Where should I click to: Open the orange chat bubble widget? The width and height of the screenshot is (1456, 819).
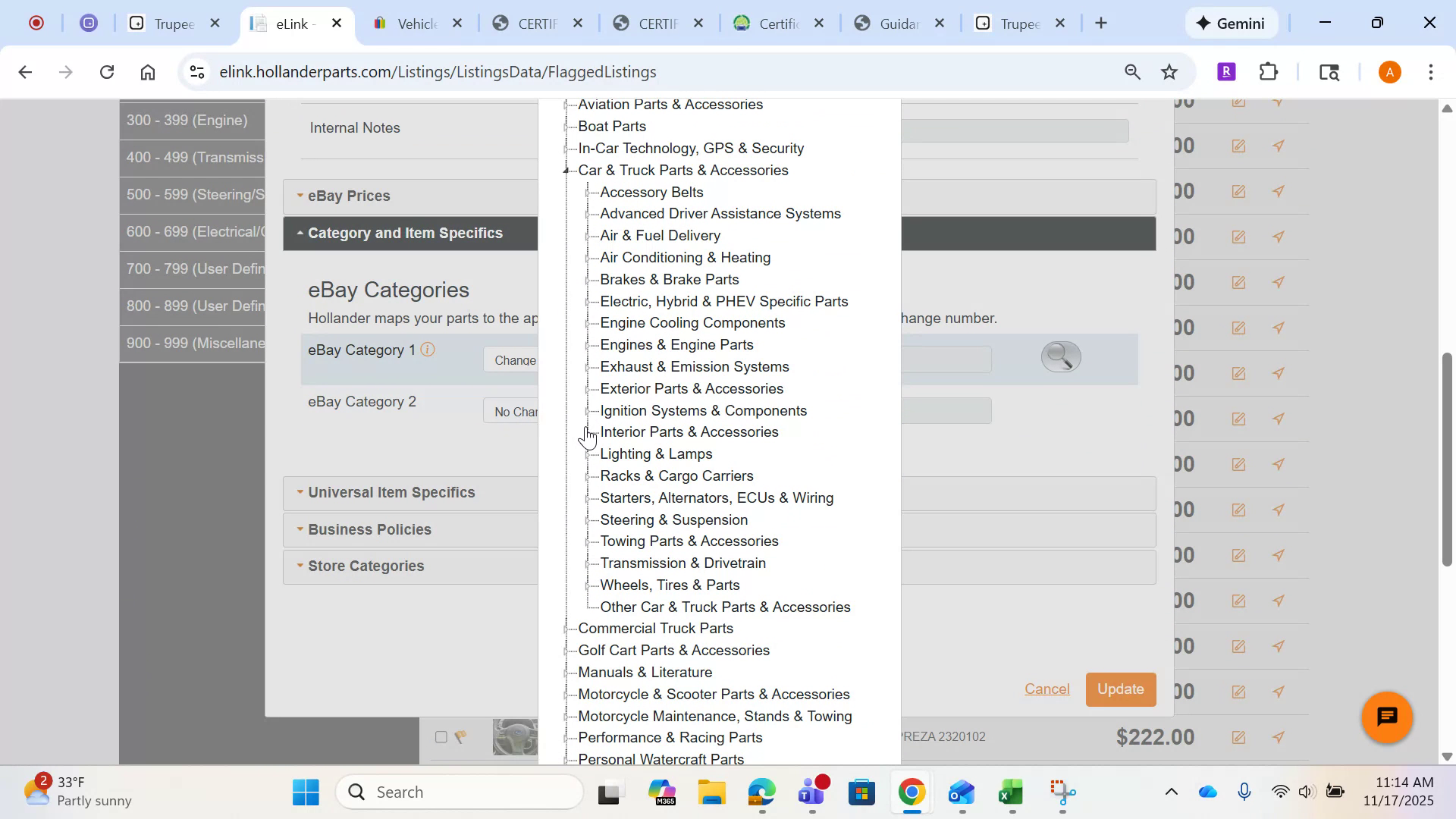pos(1385,717)
